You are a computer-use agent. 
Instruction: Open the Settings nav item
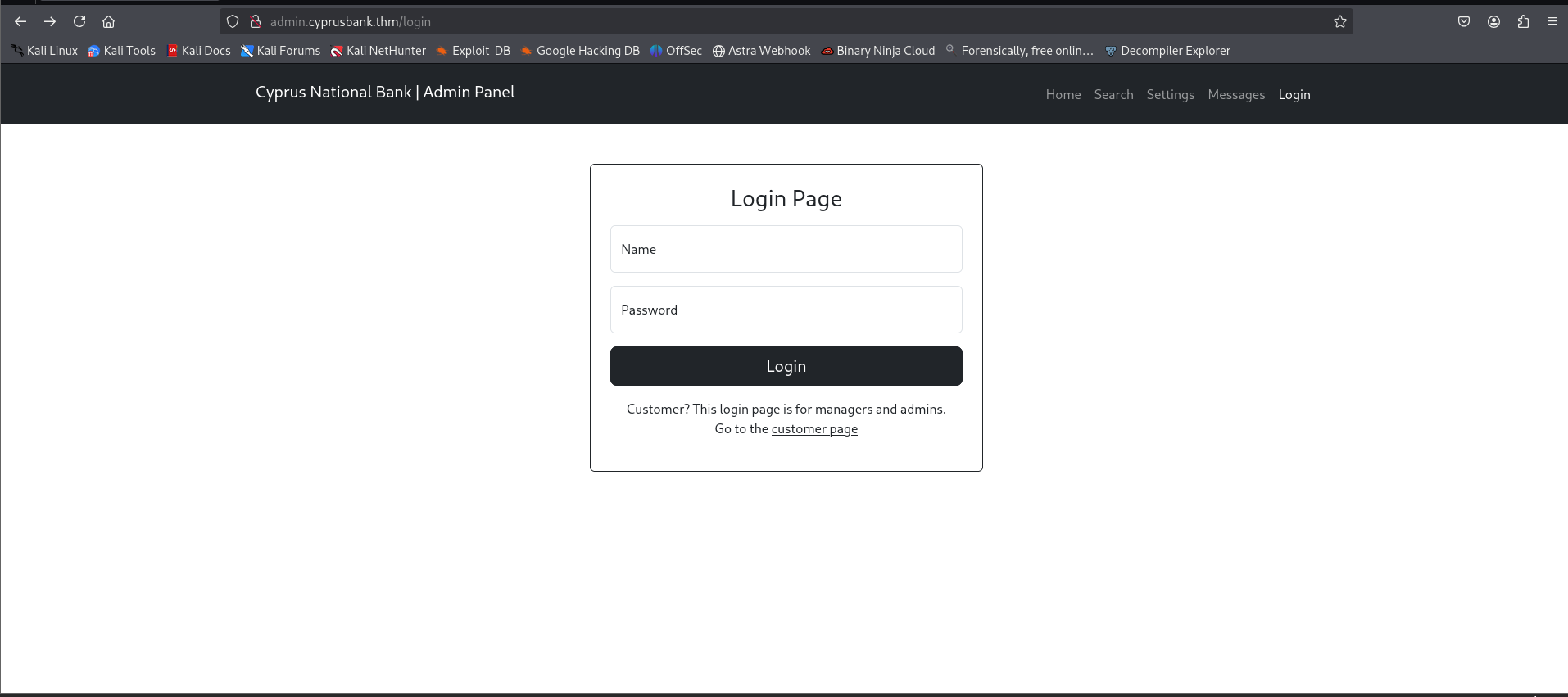coord(1171,95)
